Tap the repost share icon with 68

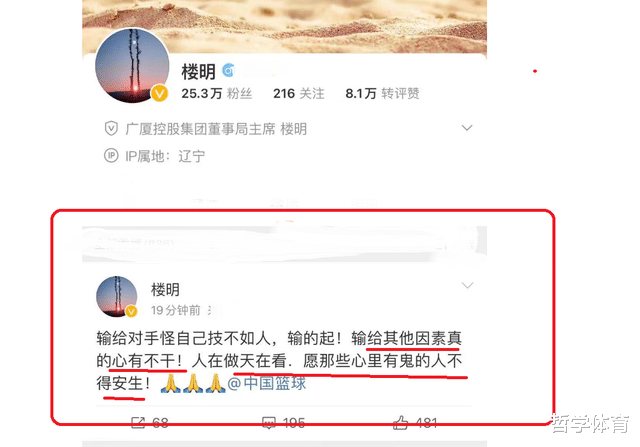(x=138, y=423)
